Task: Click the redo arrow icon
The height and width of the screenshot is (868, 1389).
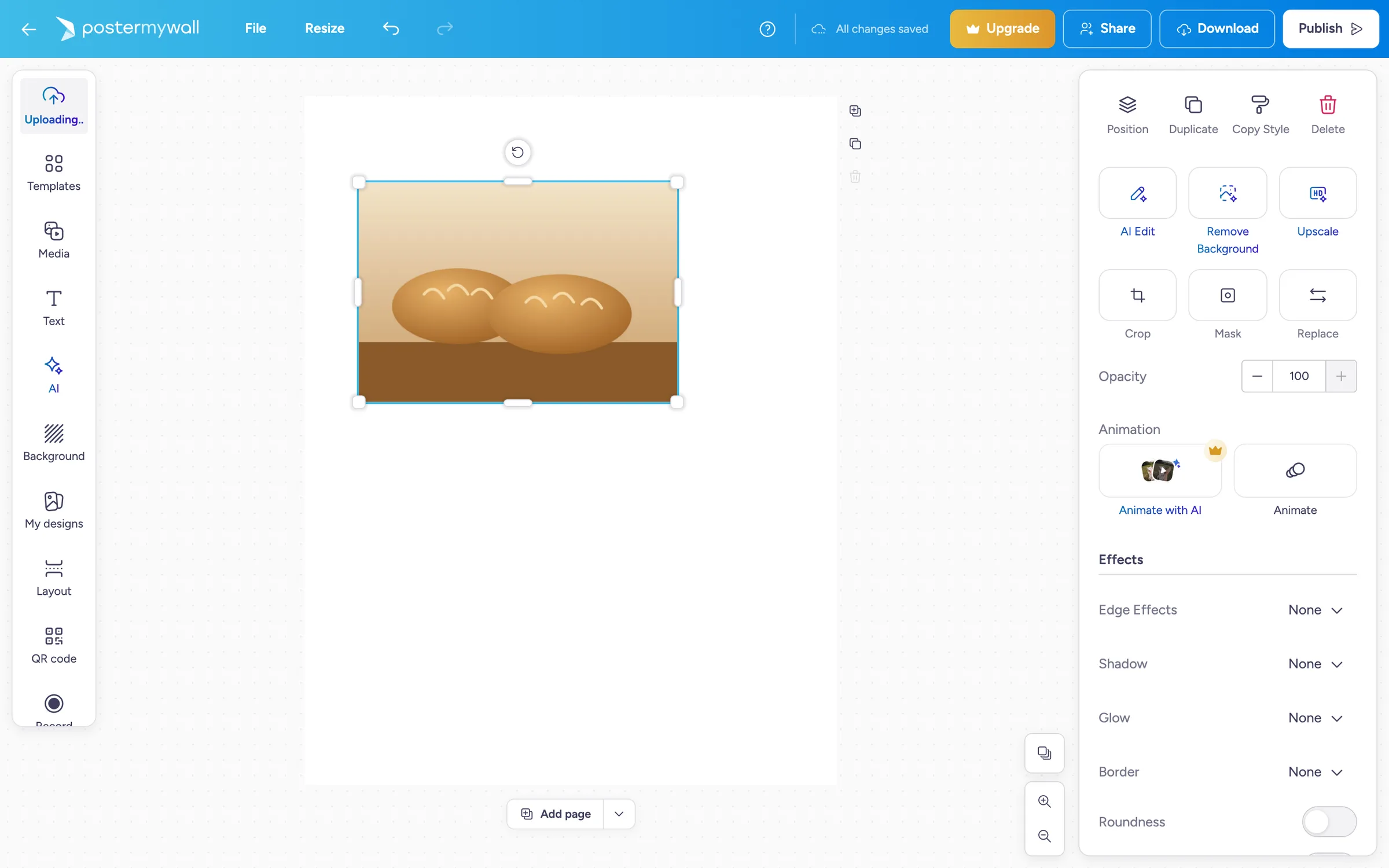Action: (444, 28)
